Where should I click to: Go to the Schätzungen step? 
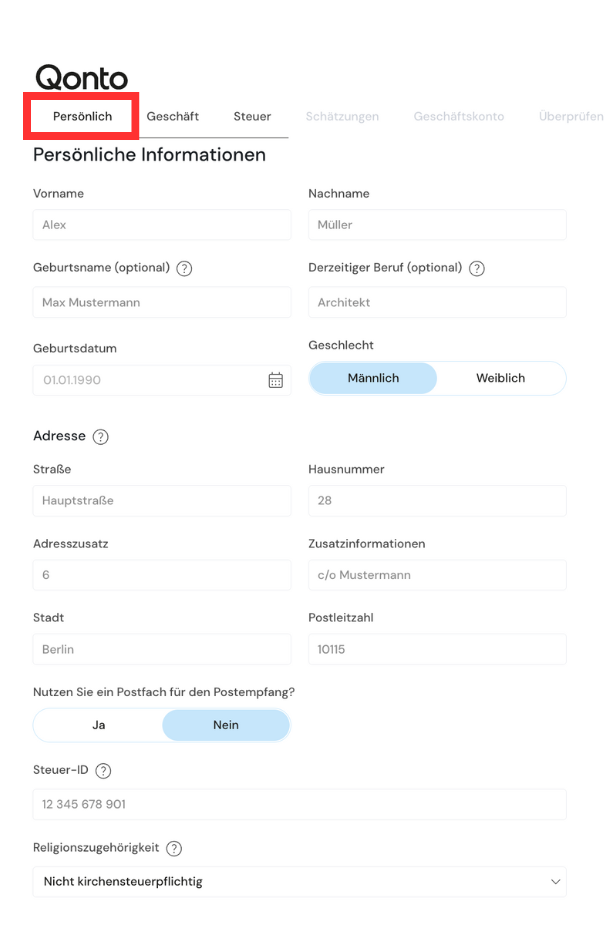[x=342, y=116]
